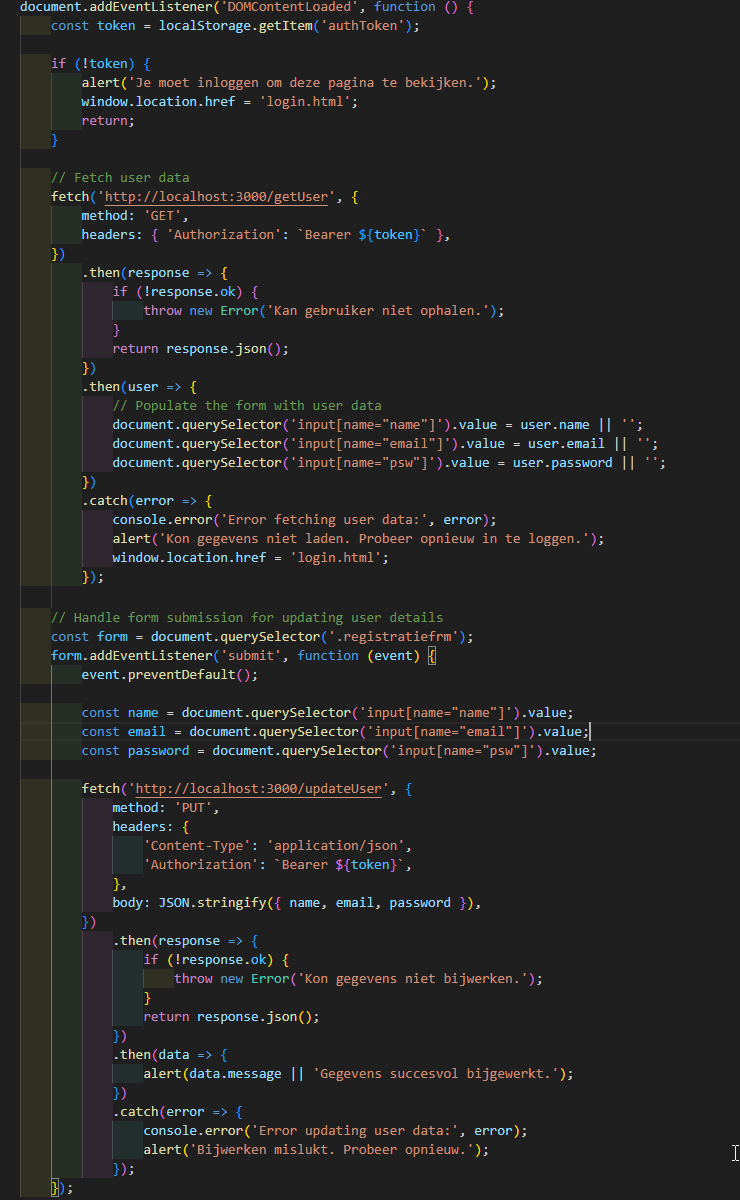Place cursor on event.preventDefault() line
Screen dimensions: 740x1200
tap(169, 675)
